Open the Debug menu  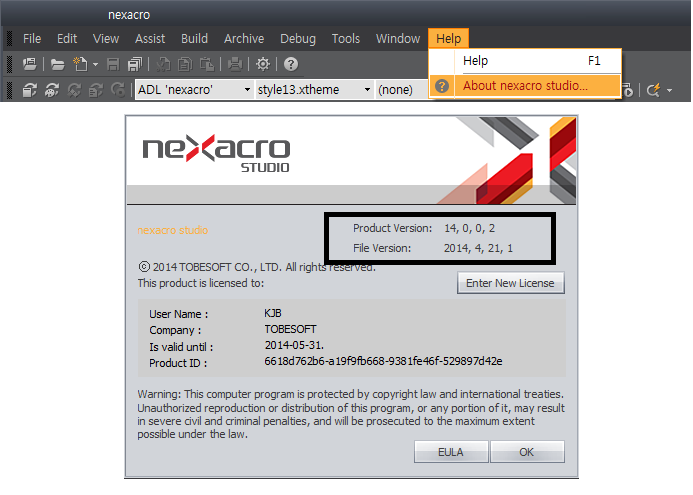point(297,39)
